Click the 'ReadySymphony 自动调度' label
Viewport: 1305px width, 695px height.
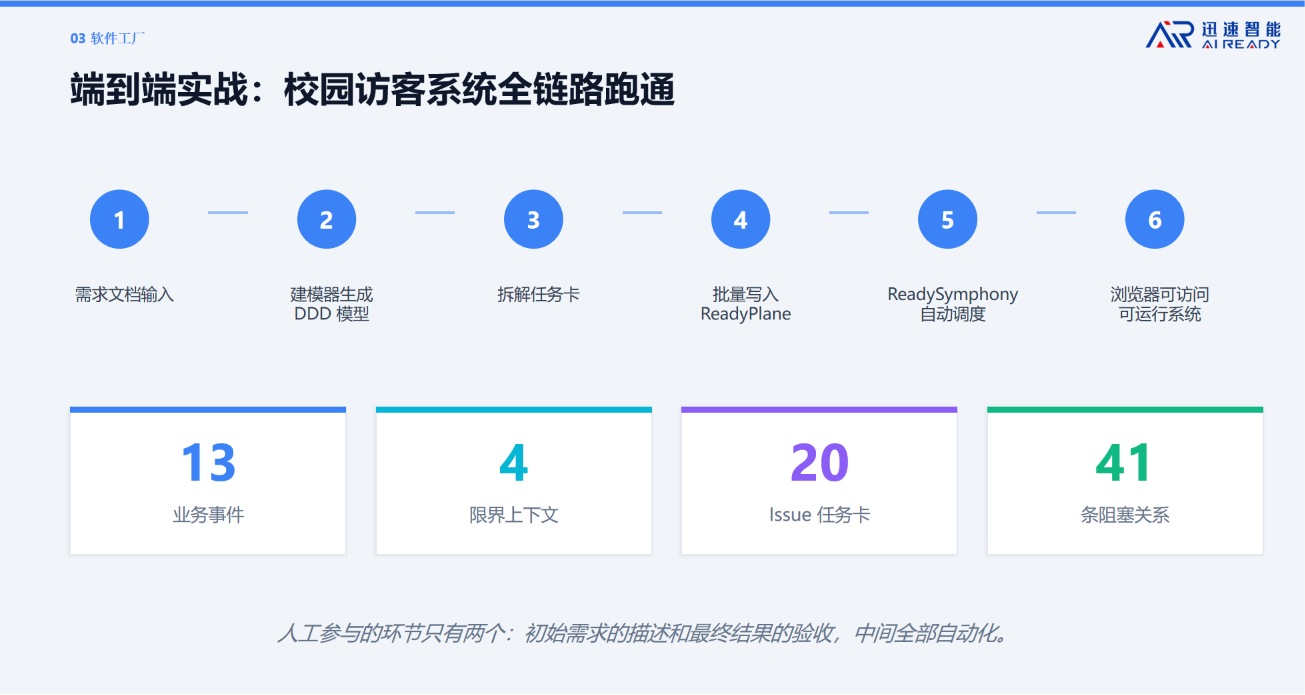click(952, 304)
